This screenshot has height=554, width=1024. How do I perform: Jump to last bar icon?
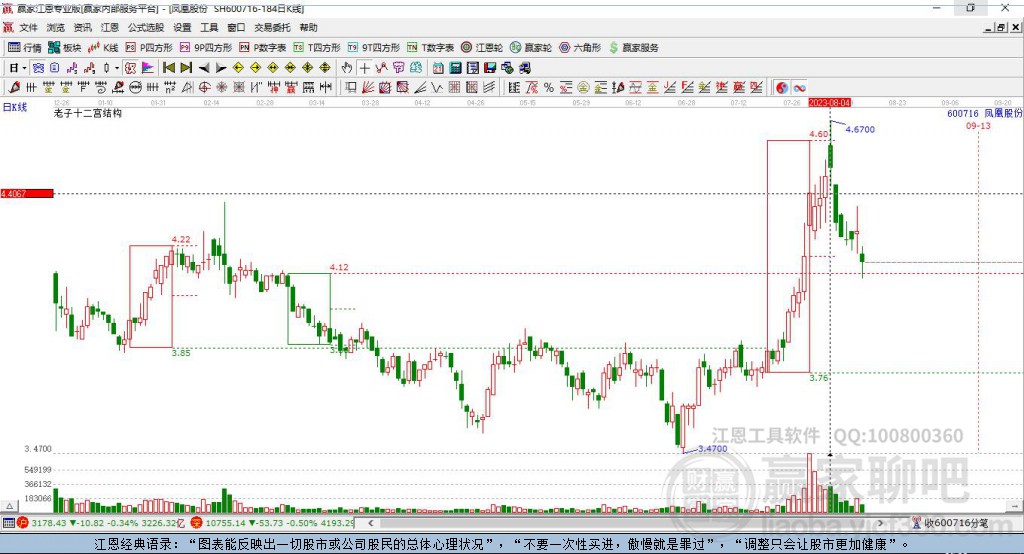[x=186, y=68]
